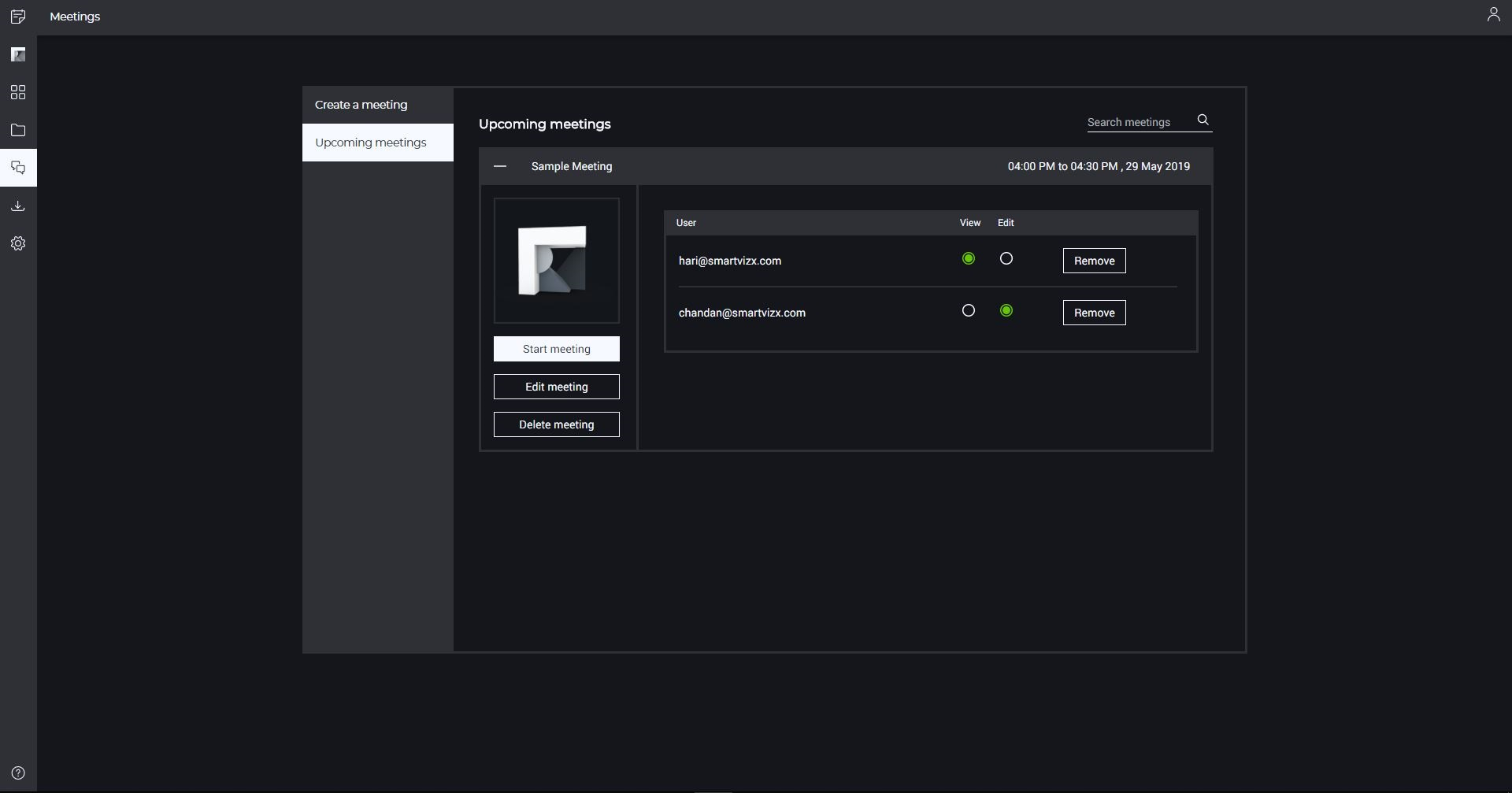Open the user profile icon
Image resolution: width=1512 pixels, height=793 pixels.
click(1493, 14)
